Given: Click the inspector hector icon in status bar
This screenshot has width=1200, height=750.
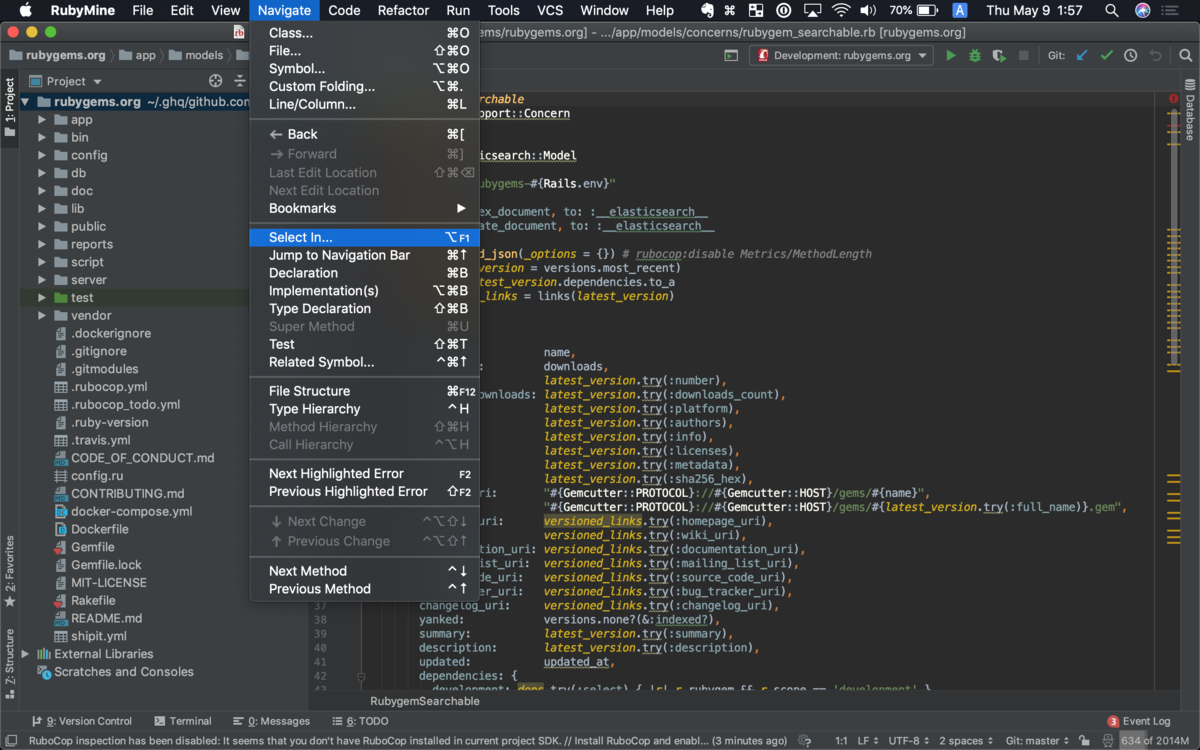Looking at the screenshot, I should [x=1106, y=741].
